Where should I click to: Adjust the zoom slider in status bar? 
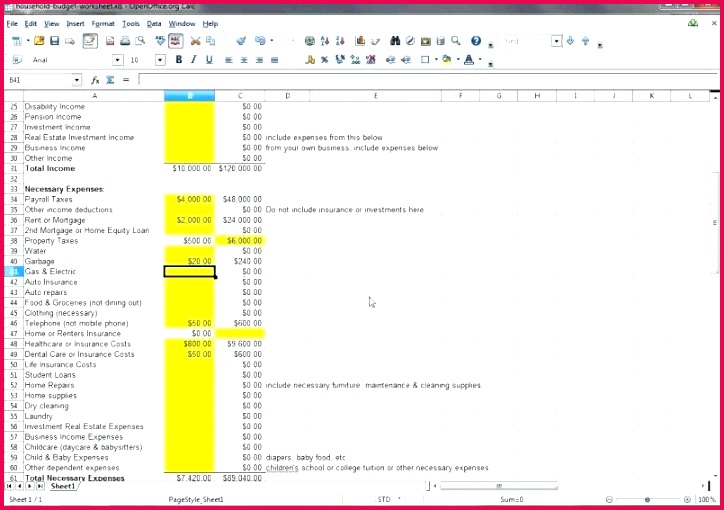tap(647, 499)
